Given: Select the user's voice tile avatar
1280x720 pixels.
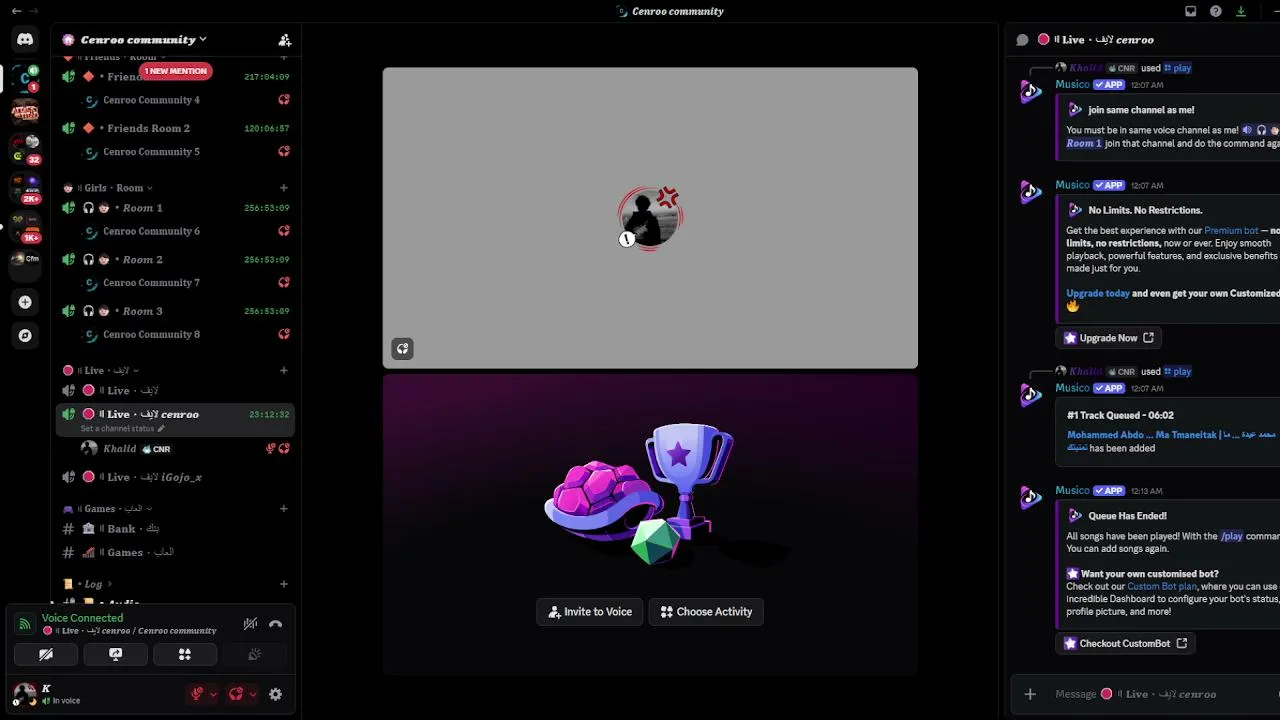Looking at the screenshot, I should tap(650, 217).
